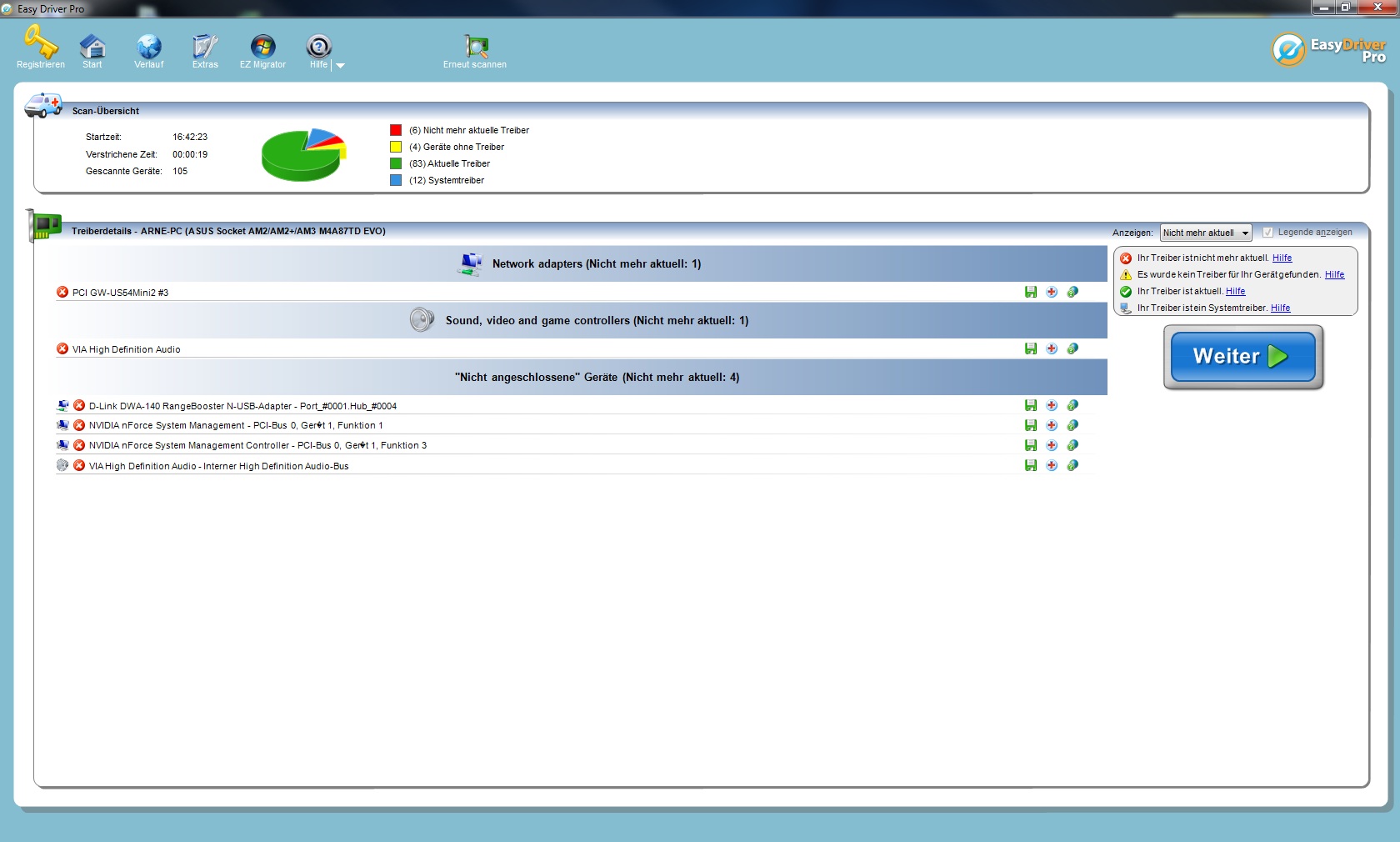The height and width of the screenshot is (842, 1400).
Task: Open the Start home icon
Action: tap(92, 46)
